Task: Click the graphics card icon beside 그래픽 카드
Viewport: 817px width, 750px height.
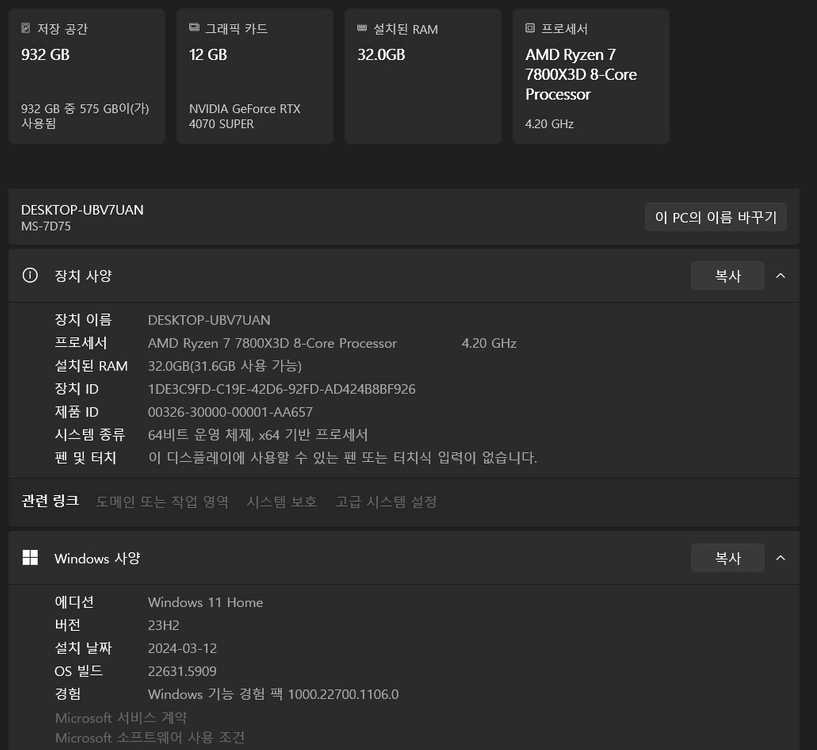Action: click(x=194, y=27)
